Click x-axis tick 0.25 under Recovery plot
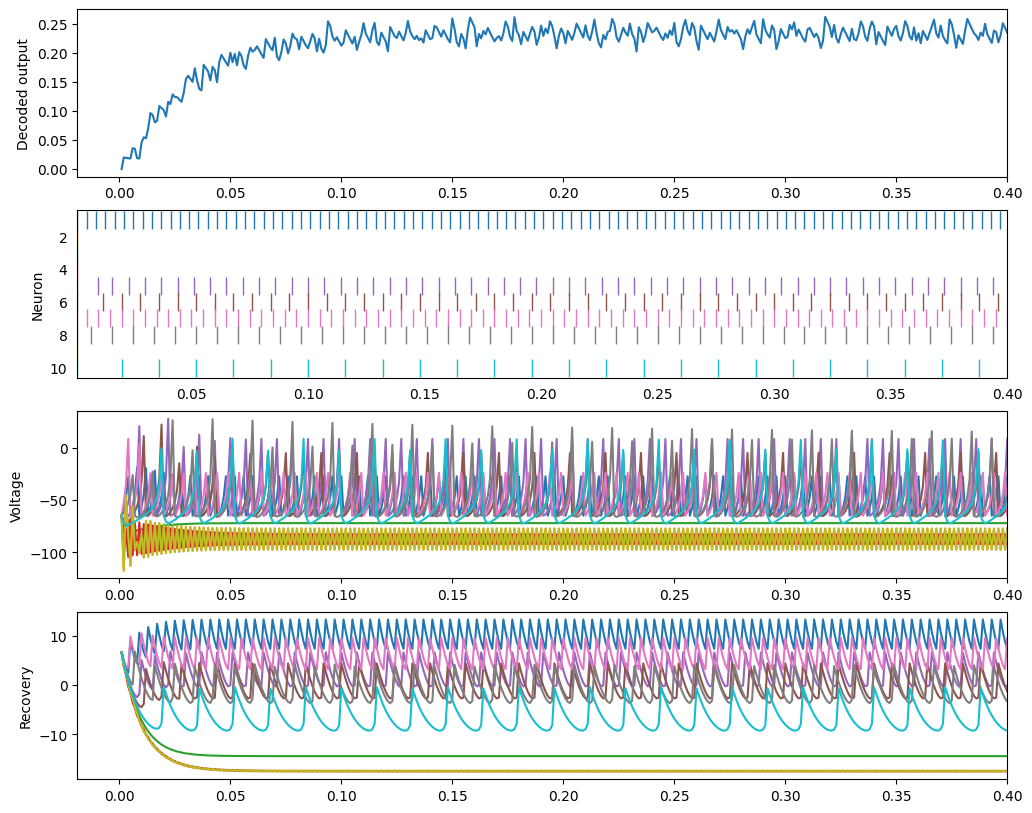This screenshot has height=813, width=1032. (675, 797)
